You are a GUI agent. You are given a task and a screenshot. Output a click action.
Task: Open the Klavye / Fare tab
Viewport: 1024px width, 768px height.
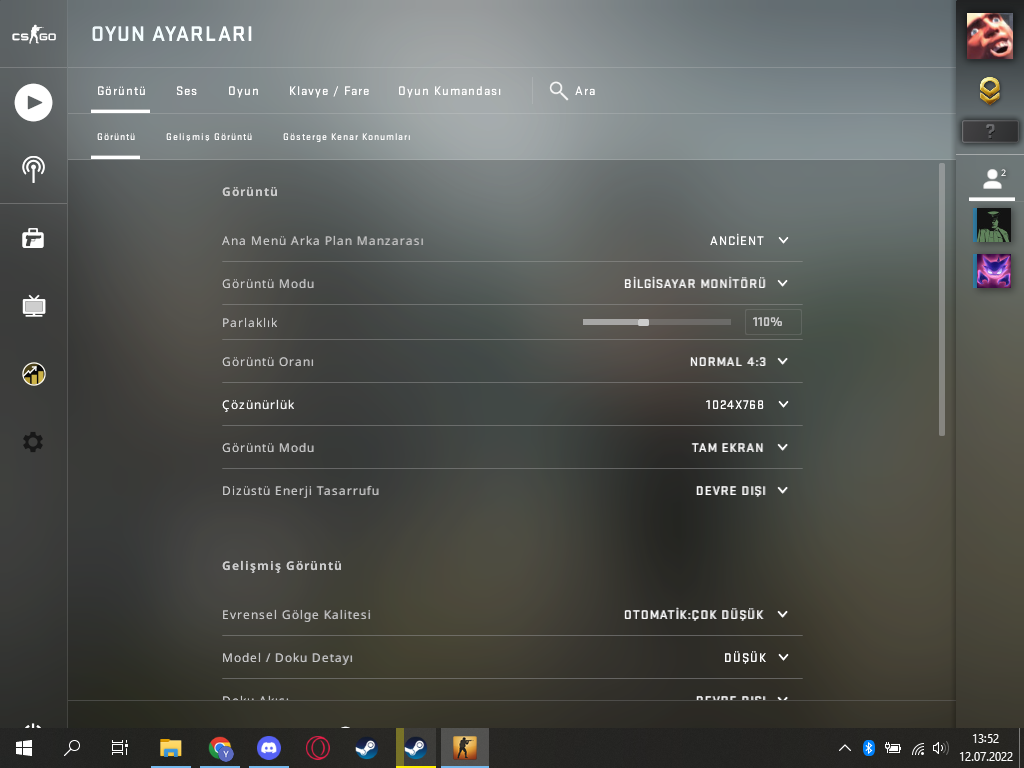(x=329, y=91)
